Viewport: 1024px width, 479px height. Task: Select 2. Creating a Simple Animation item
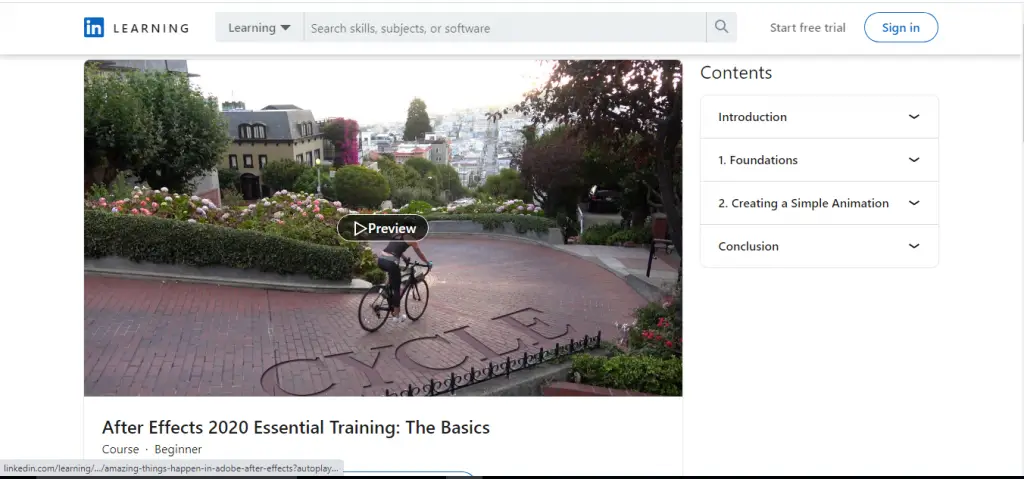tap(803, 203)
